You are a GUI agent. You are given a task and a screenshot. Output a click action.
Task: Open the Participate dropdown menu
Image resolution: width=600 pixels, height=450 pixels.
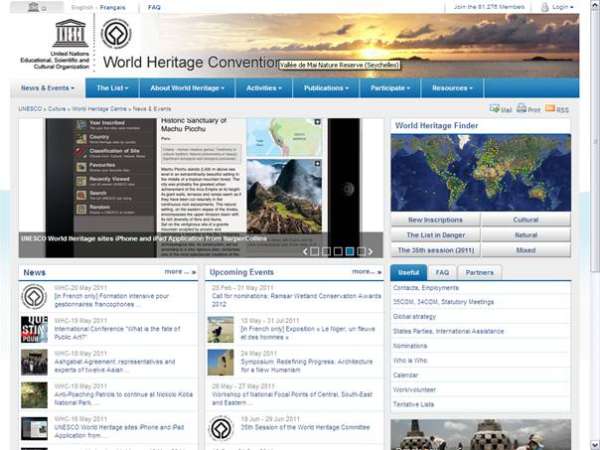[x=390, y=88]
